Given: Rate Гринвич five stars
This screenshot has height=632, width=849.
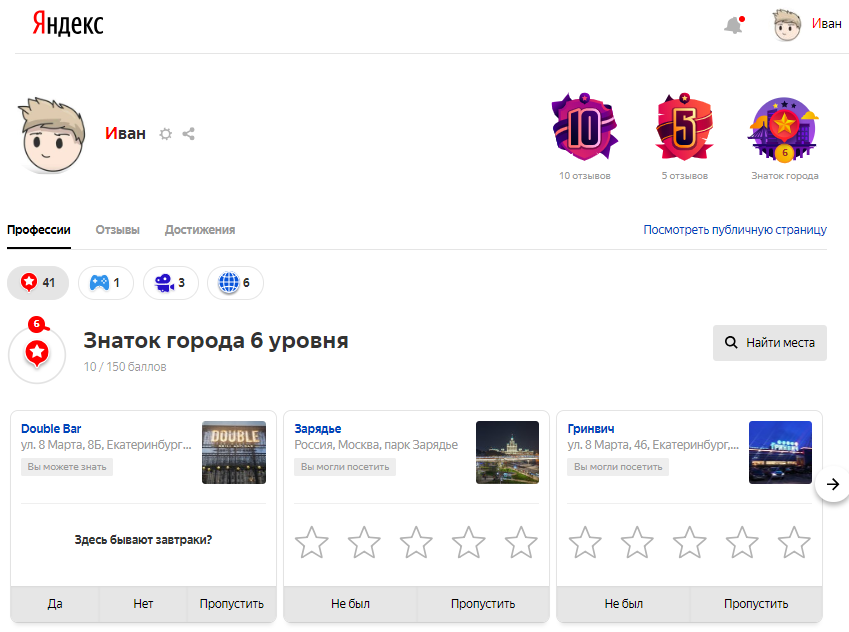Looking at the screenshot, I should point(794,542).
